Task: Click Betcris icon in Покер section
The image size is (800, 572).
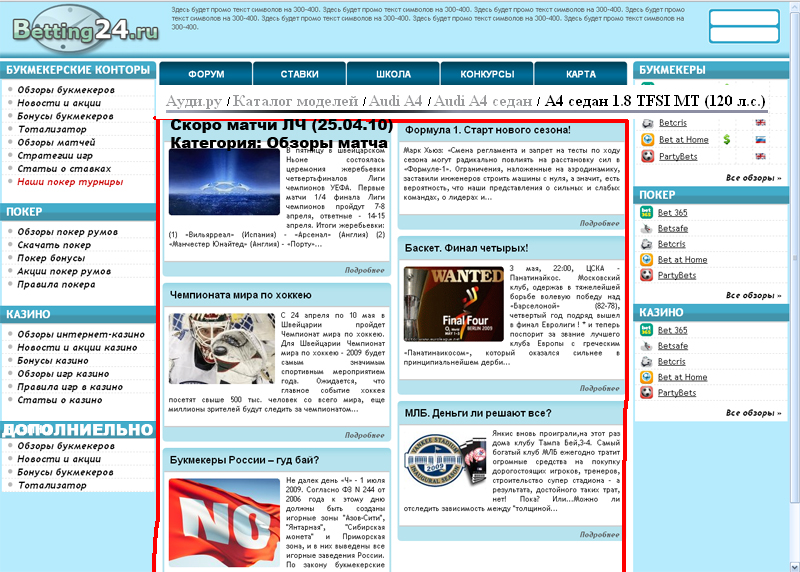Action: pos(646,244)
